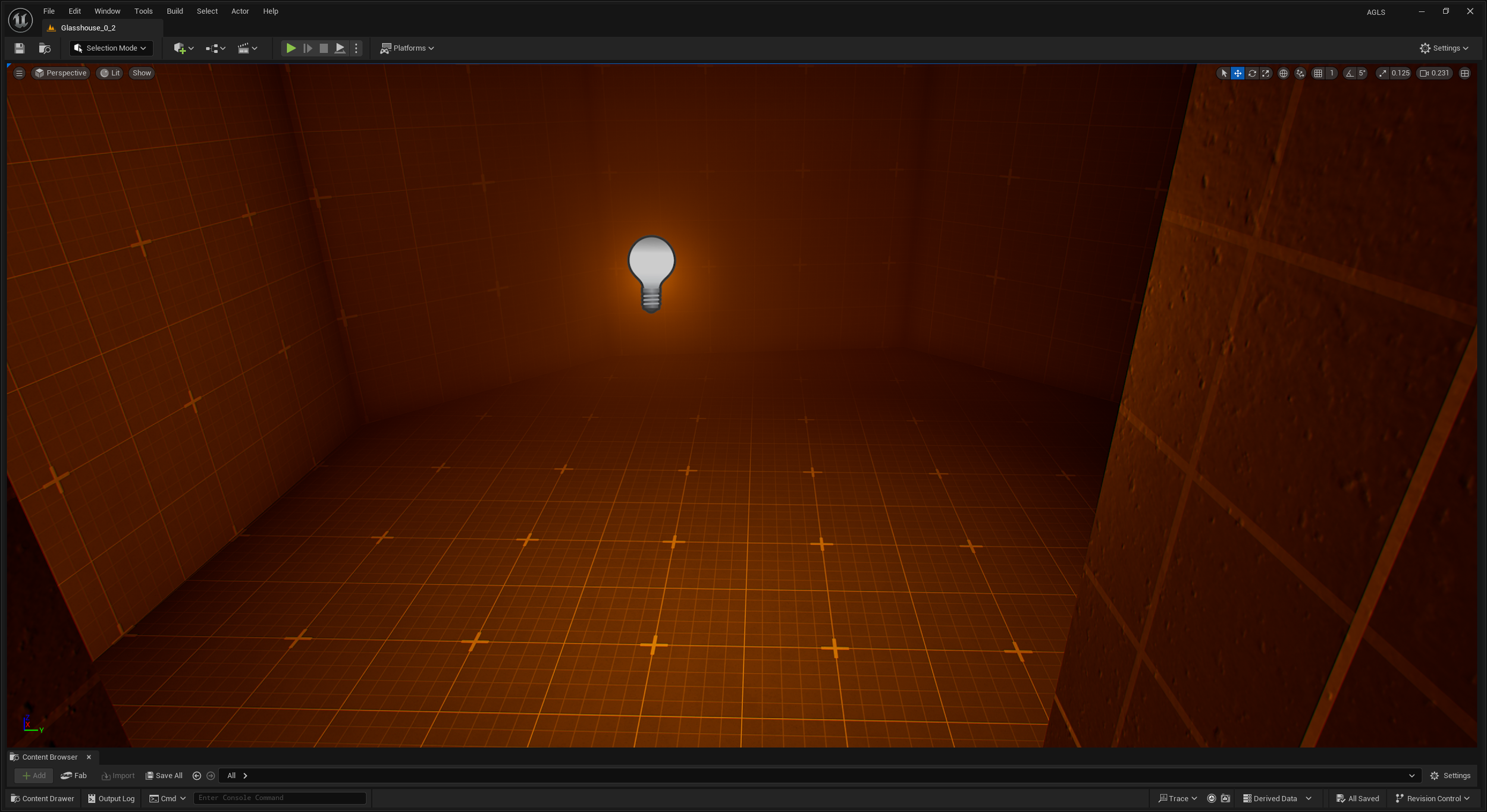Open the Fab marketplace button
Screen dimensions: 1487x812
(x=74, y=775)
